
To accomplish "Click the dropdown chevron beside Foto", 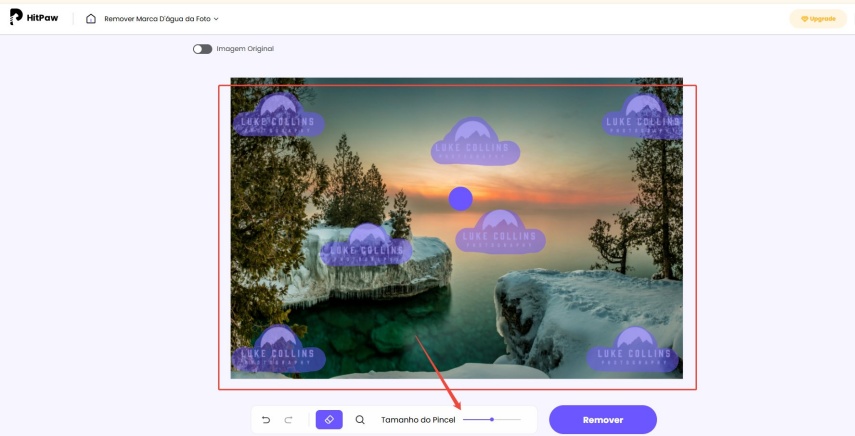I will click(x=216, y=19).
